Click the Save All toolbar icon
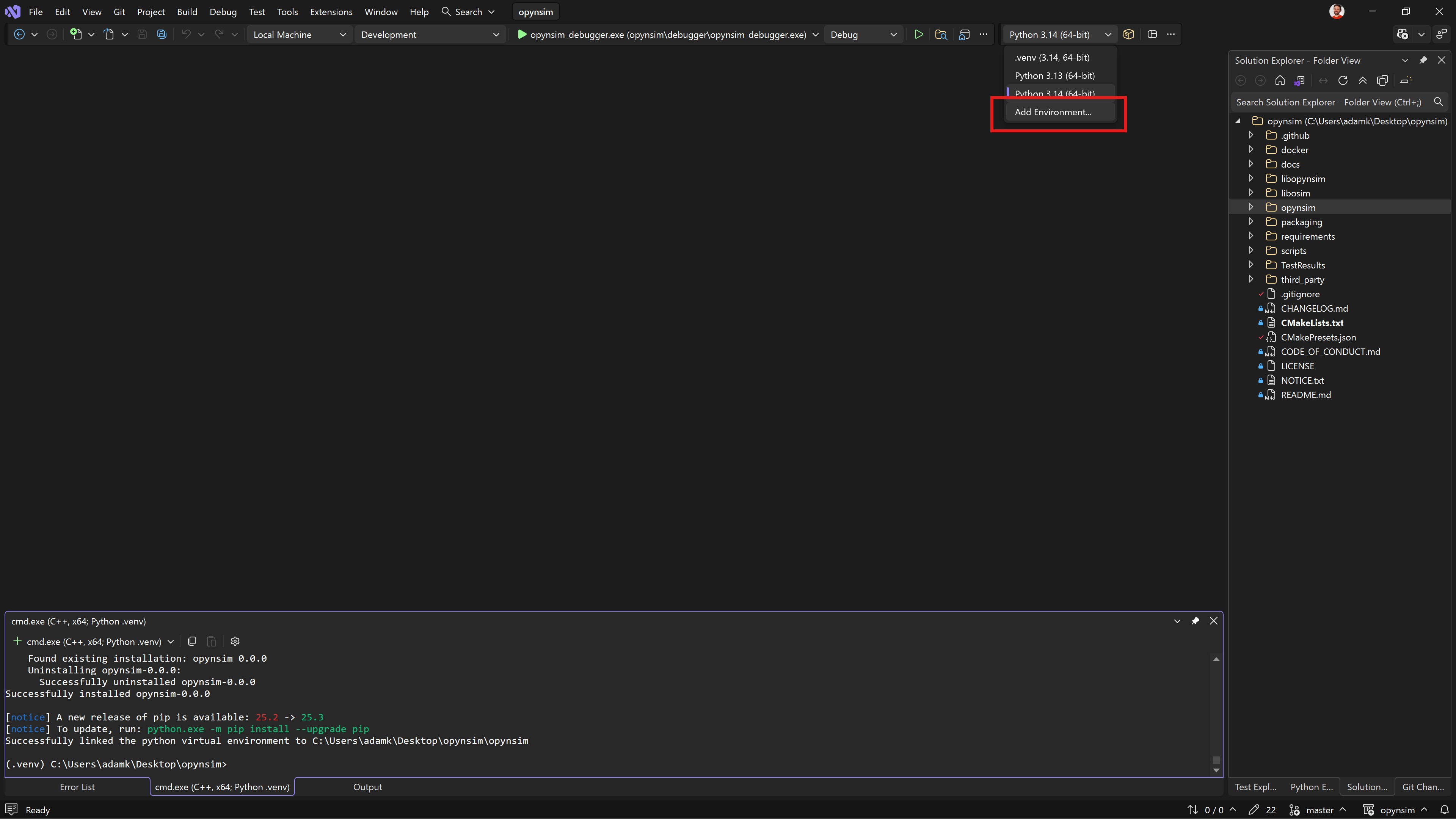 pos(162,35)
